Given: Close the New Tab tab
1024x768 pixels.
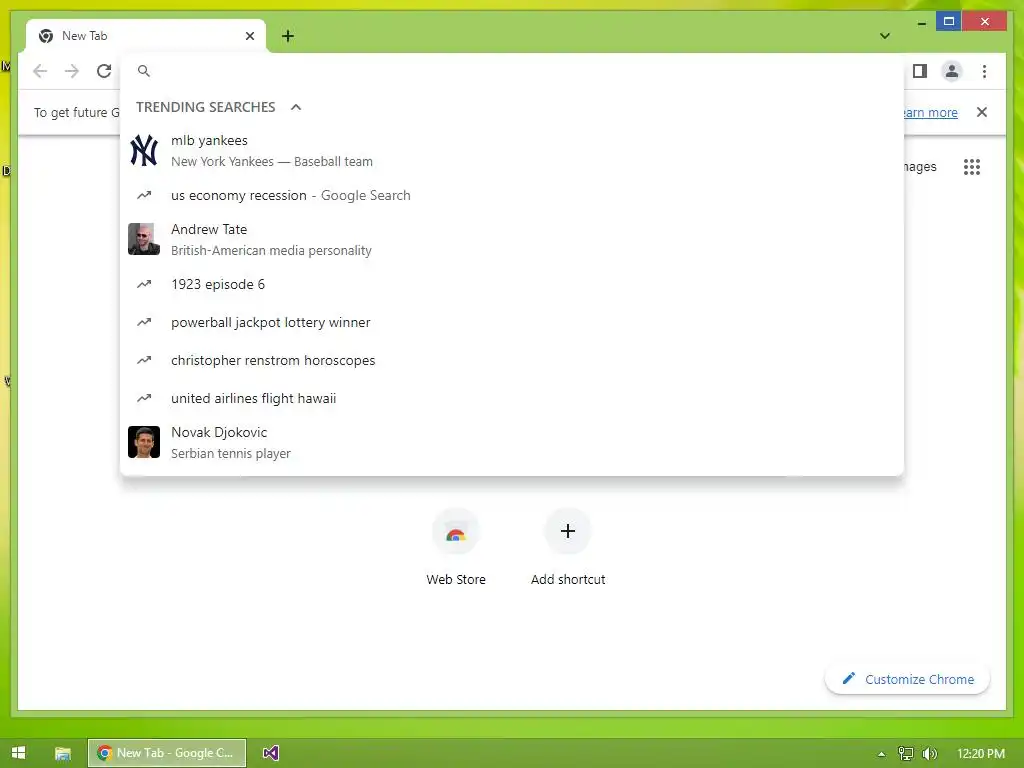Looking at the screenshot, I should 249,36.
